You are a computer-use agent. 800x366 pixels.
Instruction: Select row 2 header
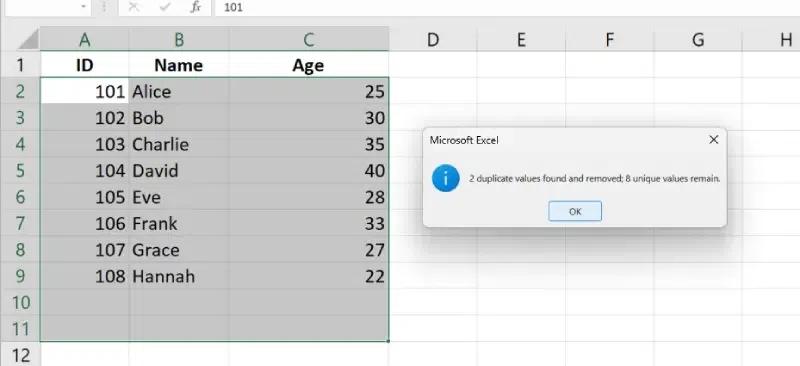[20, 91]
